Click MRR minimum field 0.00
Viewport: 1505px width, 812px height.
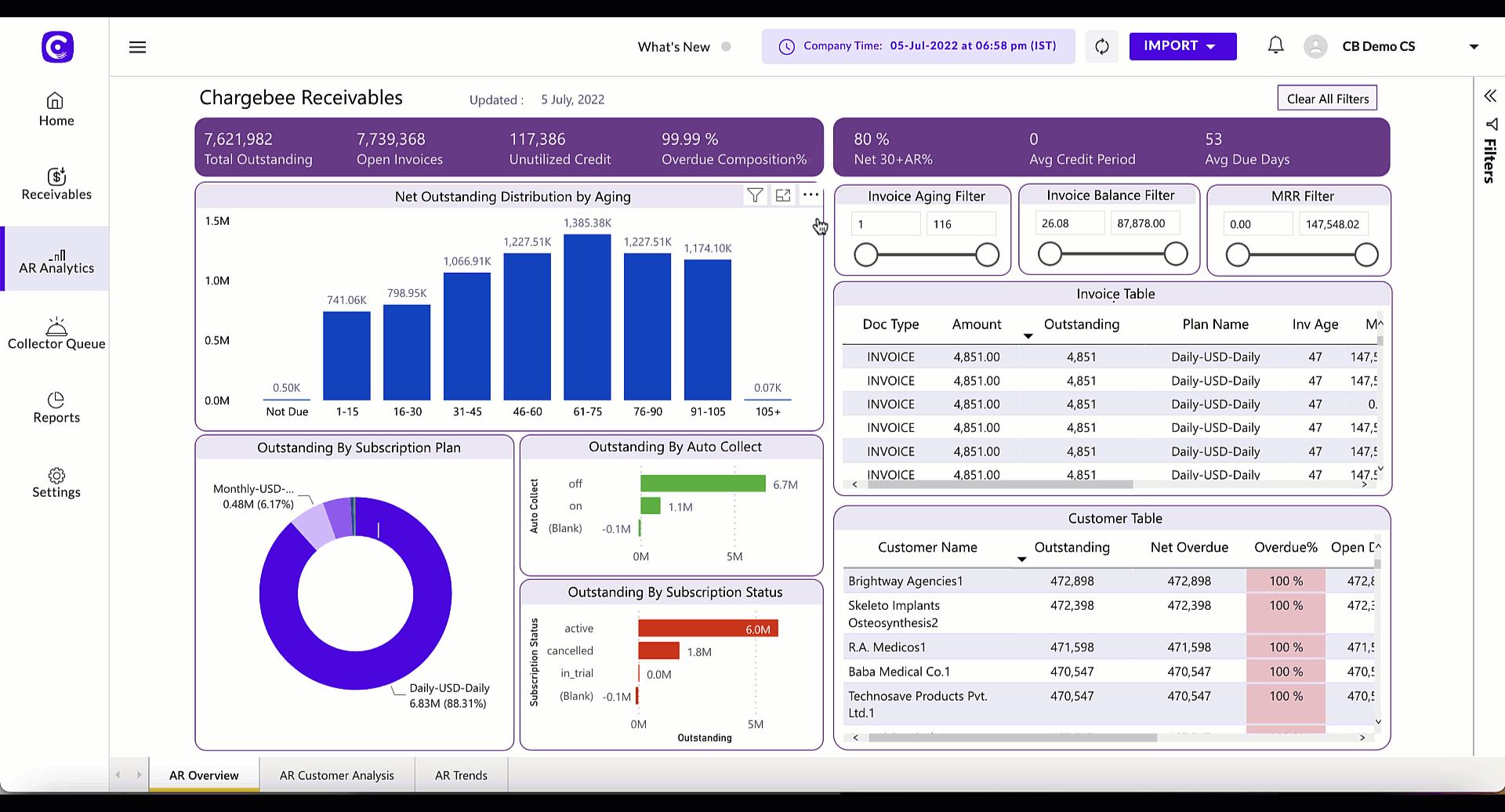coord(1258,224)
